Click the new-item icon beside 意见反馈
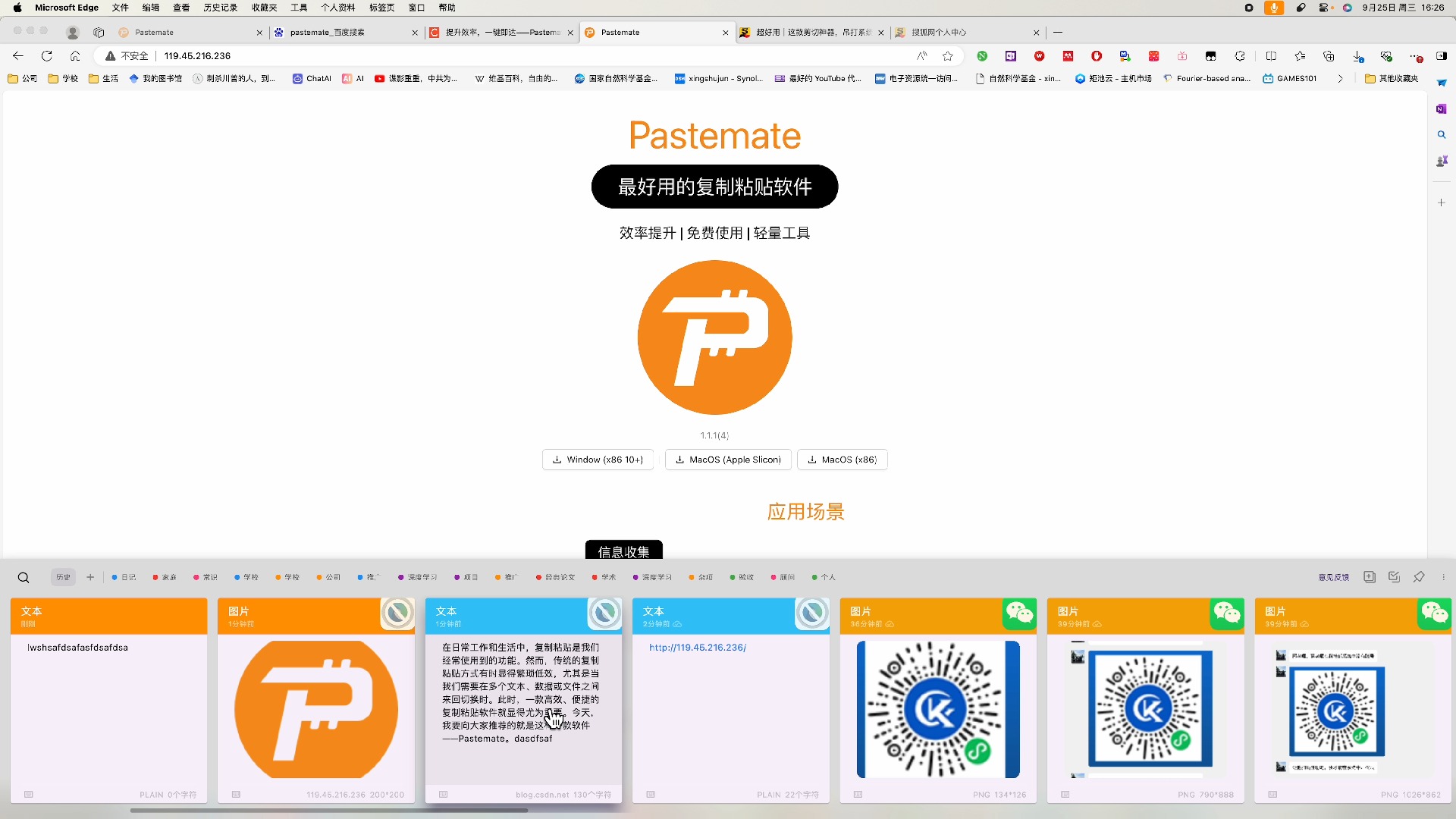The height and width of the screenshot is (819, 1456). pyautogui.click(x=1370, y=577)
